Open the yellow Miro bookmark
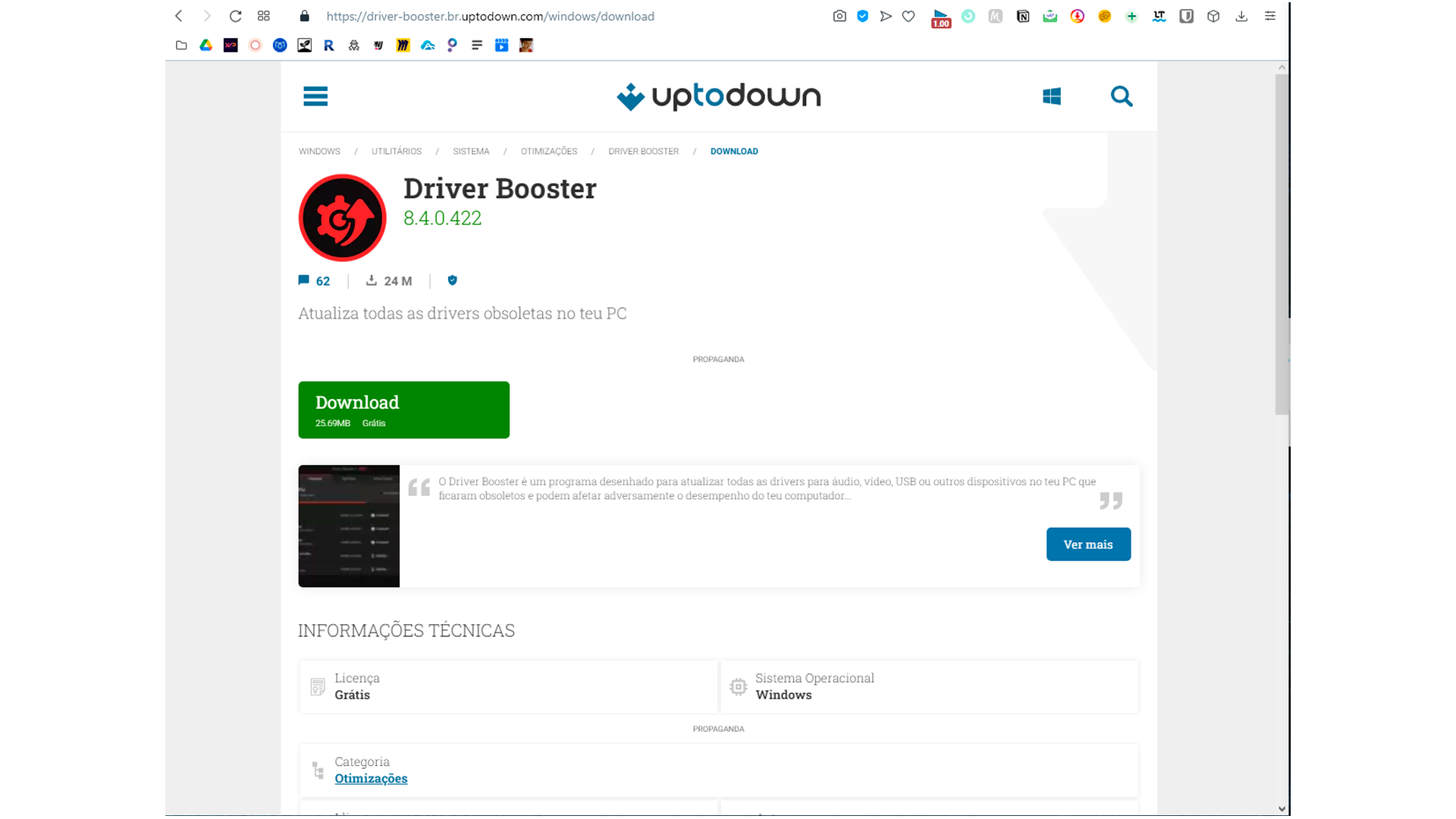The image size is (1456, 819). 403,45
